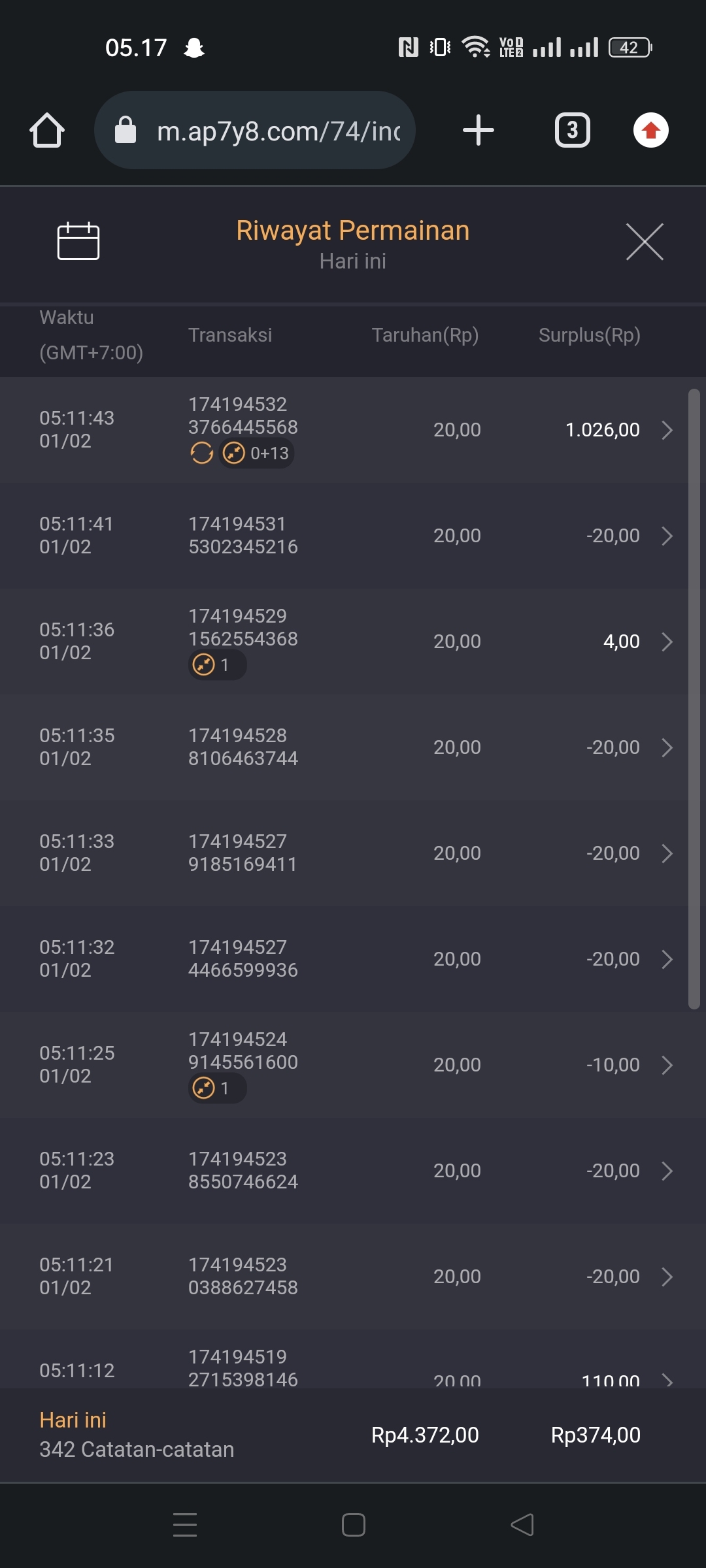Tap Android back navigation button
The width and height of the screenshot is (706, 1568).
522,1525
